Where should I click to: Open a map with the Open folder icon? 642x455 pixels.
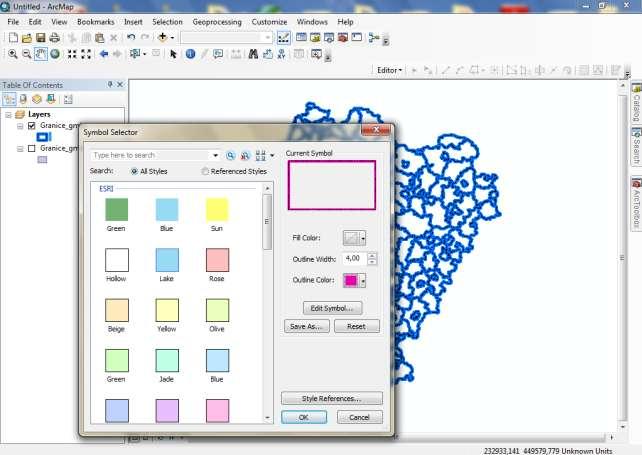click(27, 38)
